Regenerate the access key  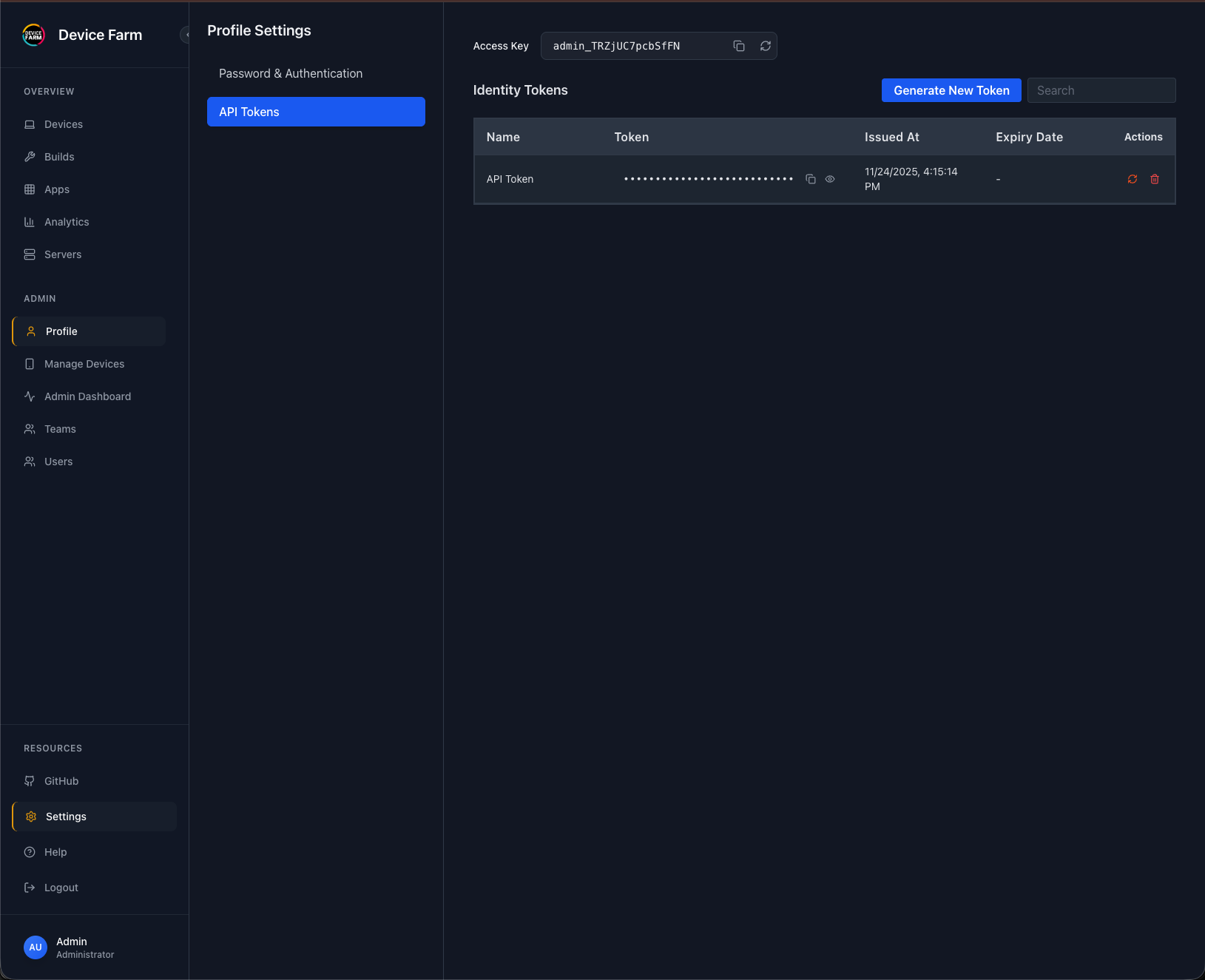pyautogui.click(x=765, y=46)
